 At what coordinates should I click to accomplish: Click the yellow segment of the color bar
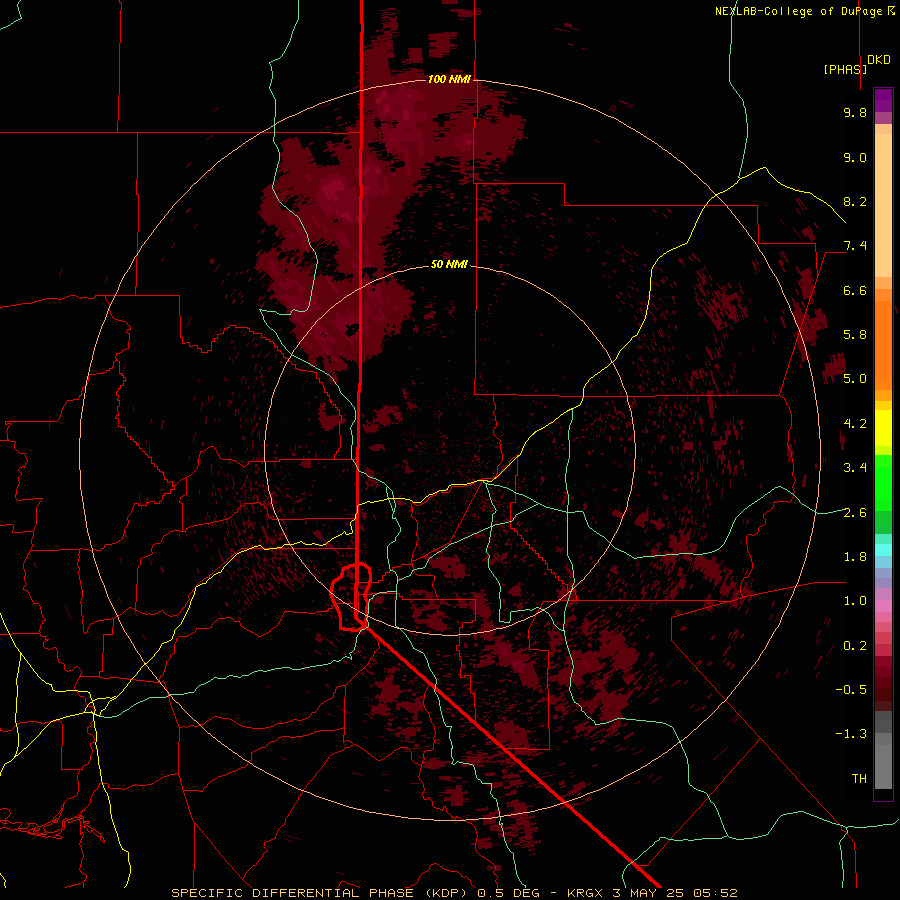[x=883, y=428]
